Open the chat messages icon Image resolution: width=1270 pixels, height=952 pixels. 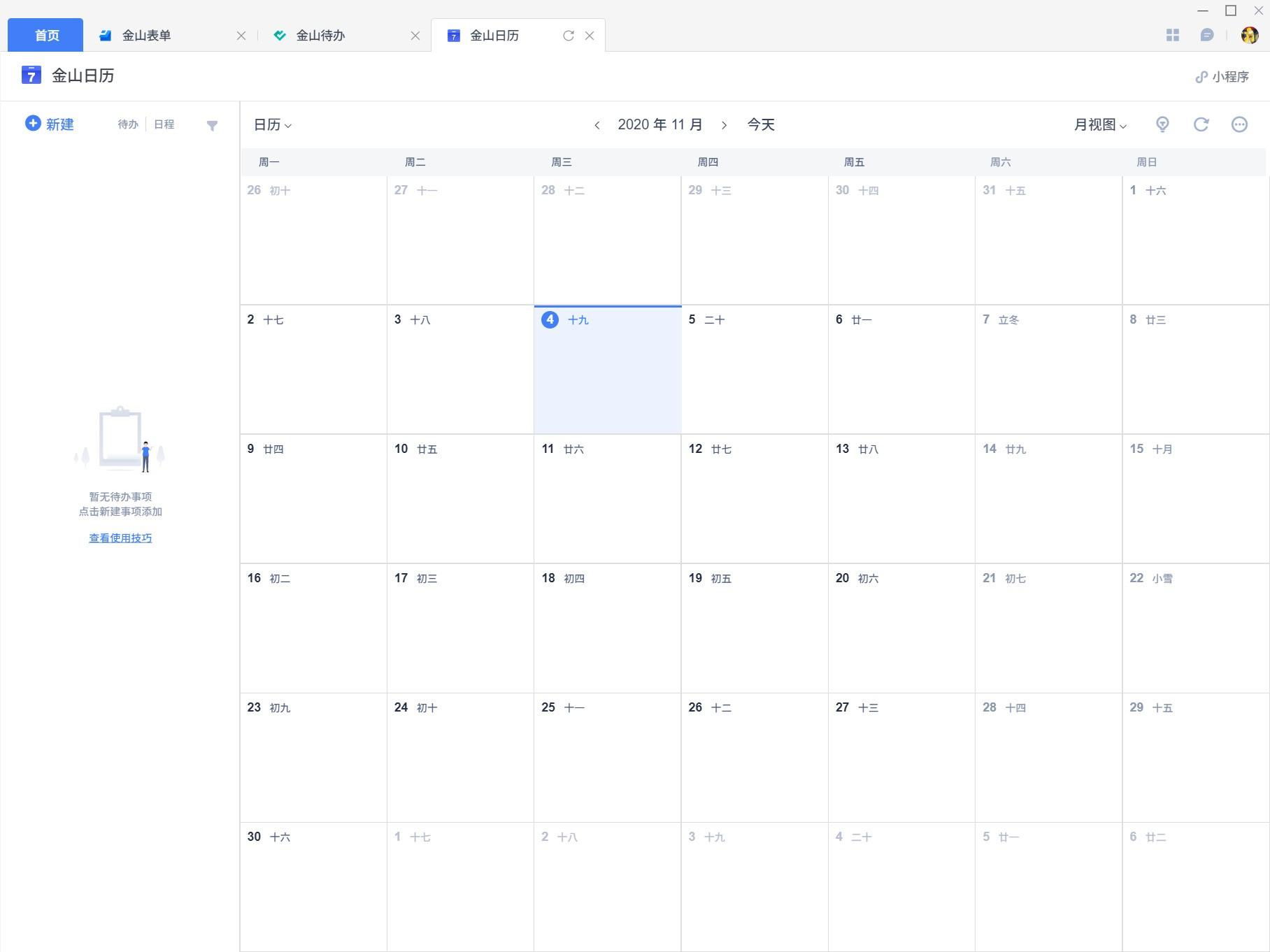click(1206, 35)
